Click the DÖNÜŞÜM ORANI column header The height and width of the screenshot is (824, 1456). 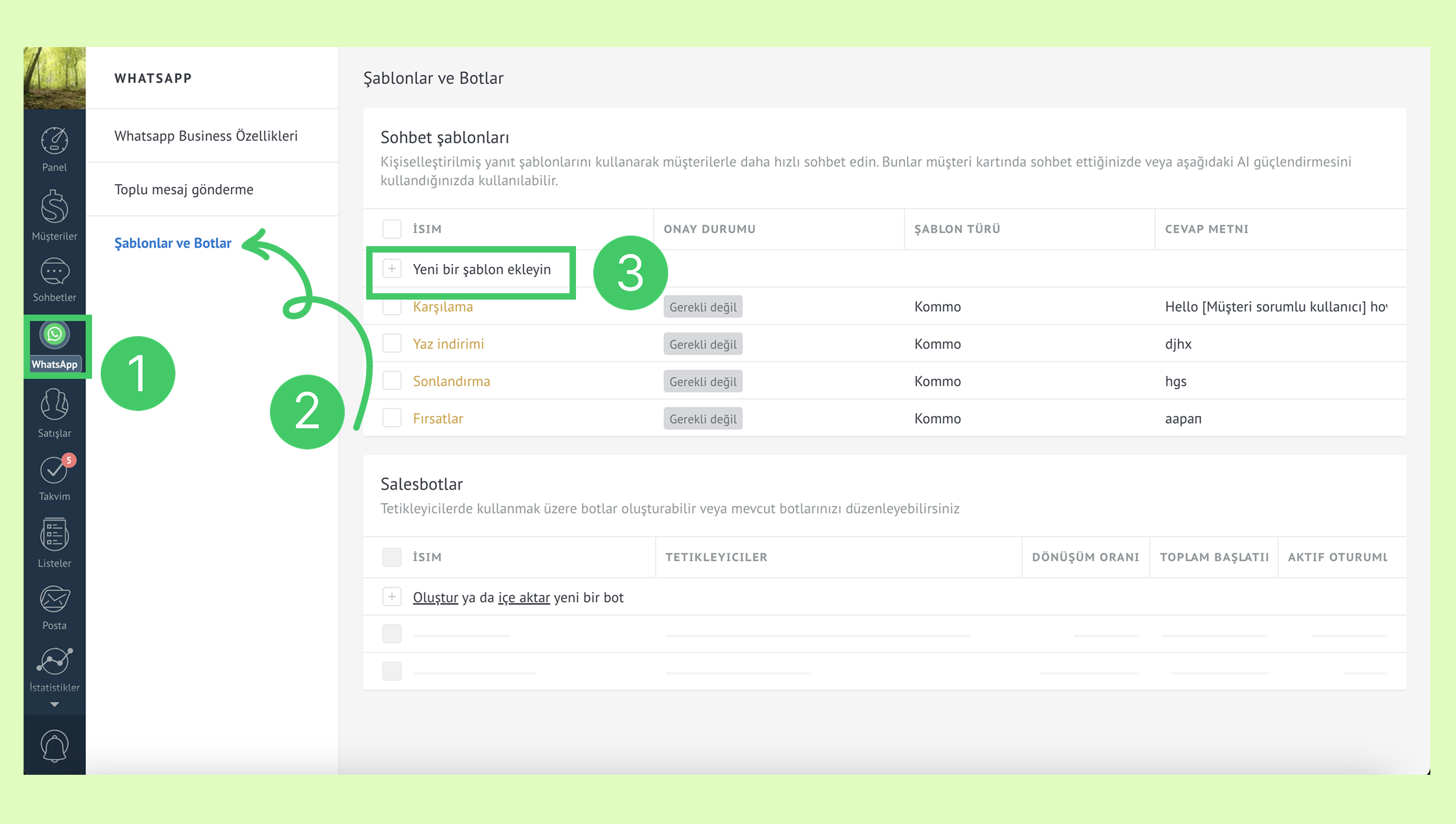[x=1085, y=557]
